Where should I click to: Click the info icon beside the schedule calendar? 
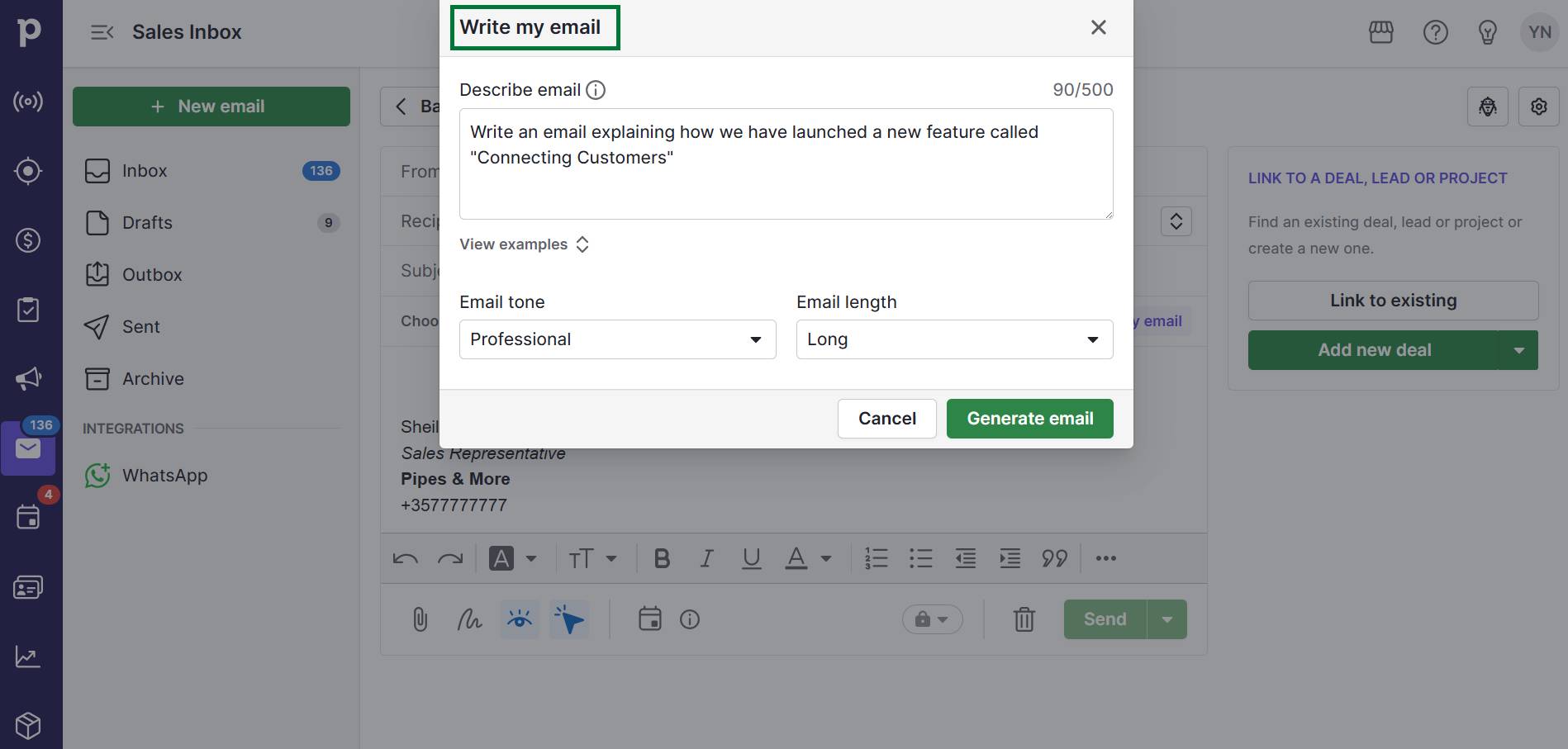690,619
